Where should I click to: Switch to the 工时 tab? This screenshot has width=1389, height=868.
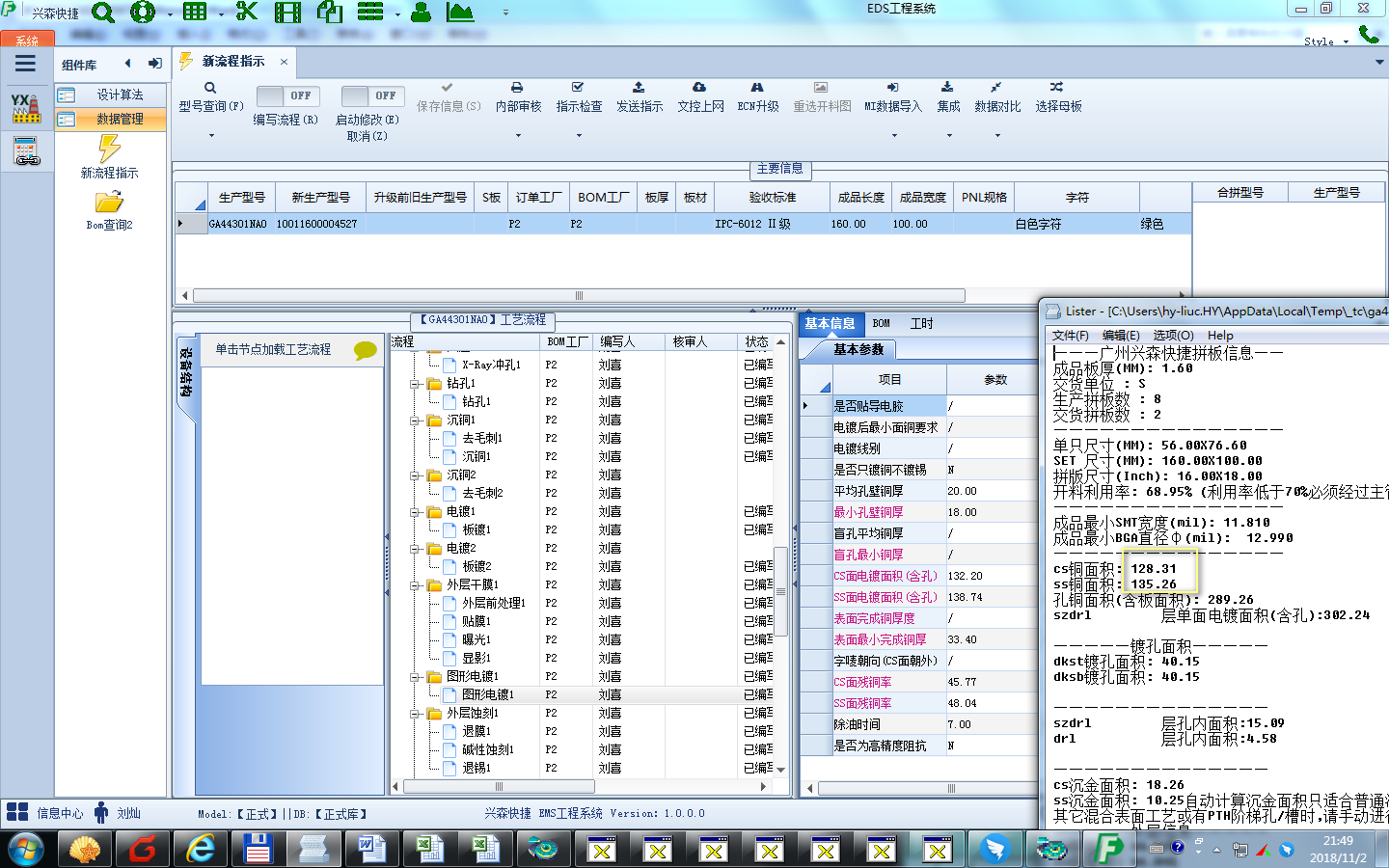[921, 323]
